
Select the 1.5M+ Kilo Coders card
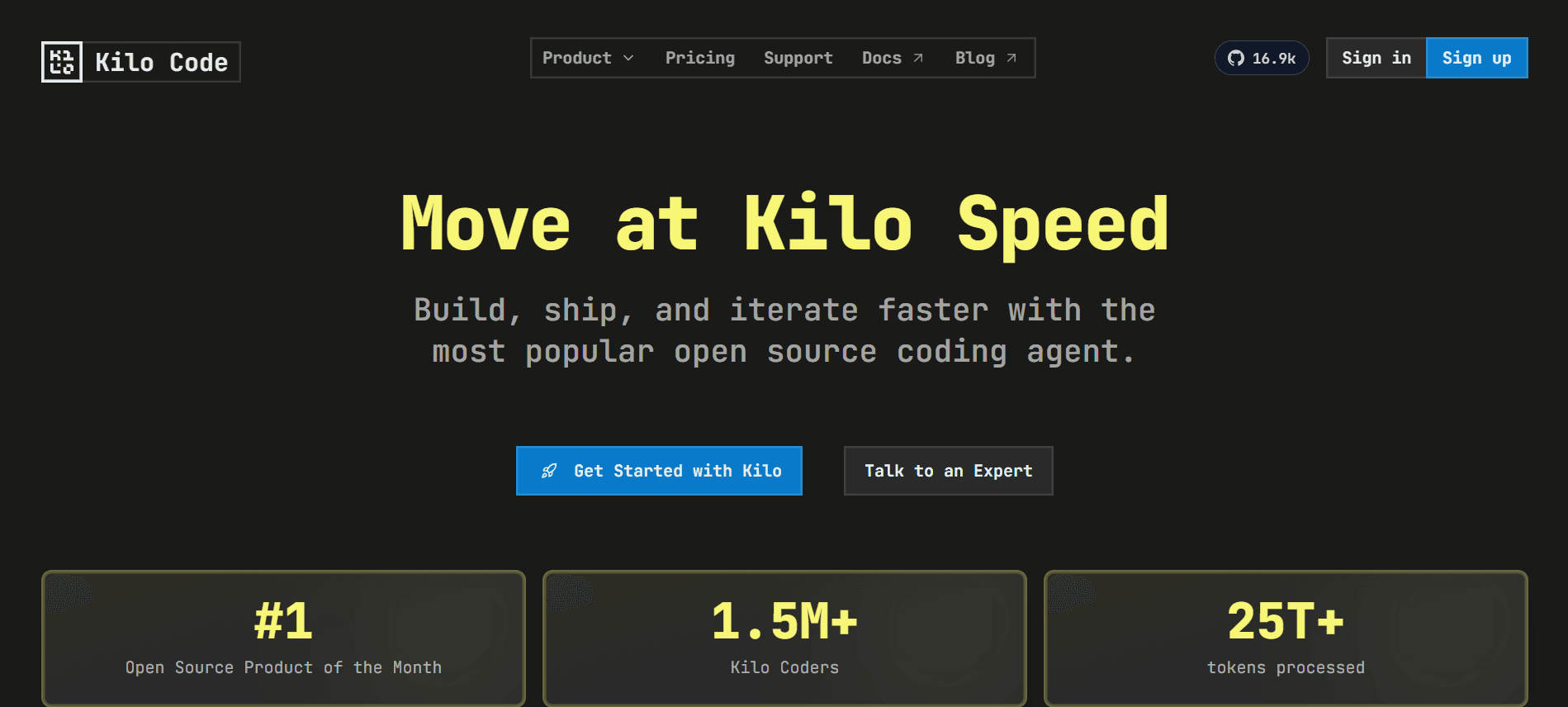click(784, 638)
